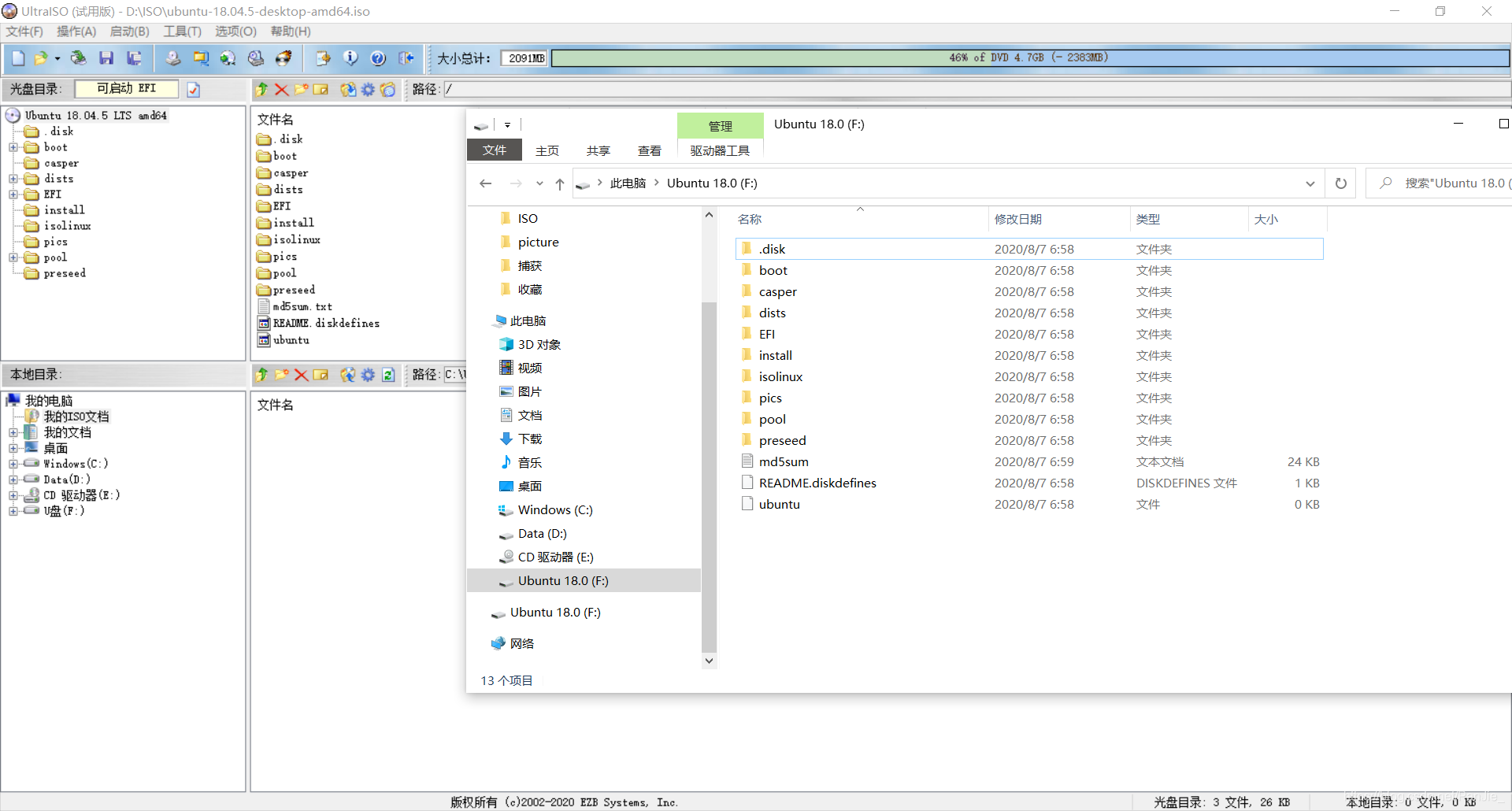1512x811 pixels.
Task: Click the Up folder icon in the disc directory toolbar
Action: pos(262,90)
